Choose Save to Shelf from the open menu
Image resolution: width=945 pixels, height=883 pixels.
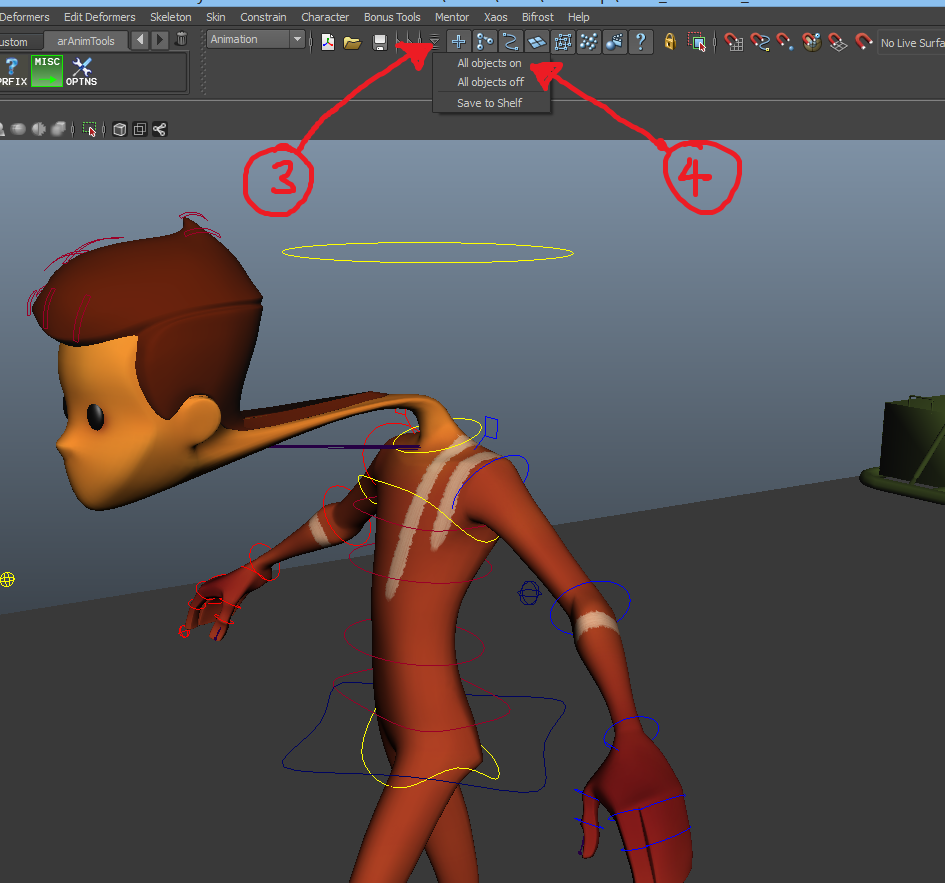click(488, 102)
